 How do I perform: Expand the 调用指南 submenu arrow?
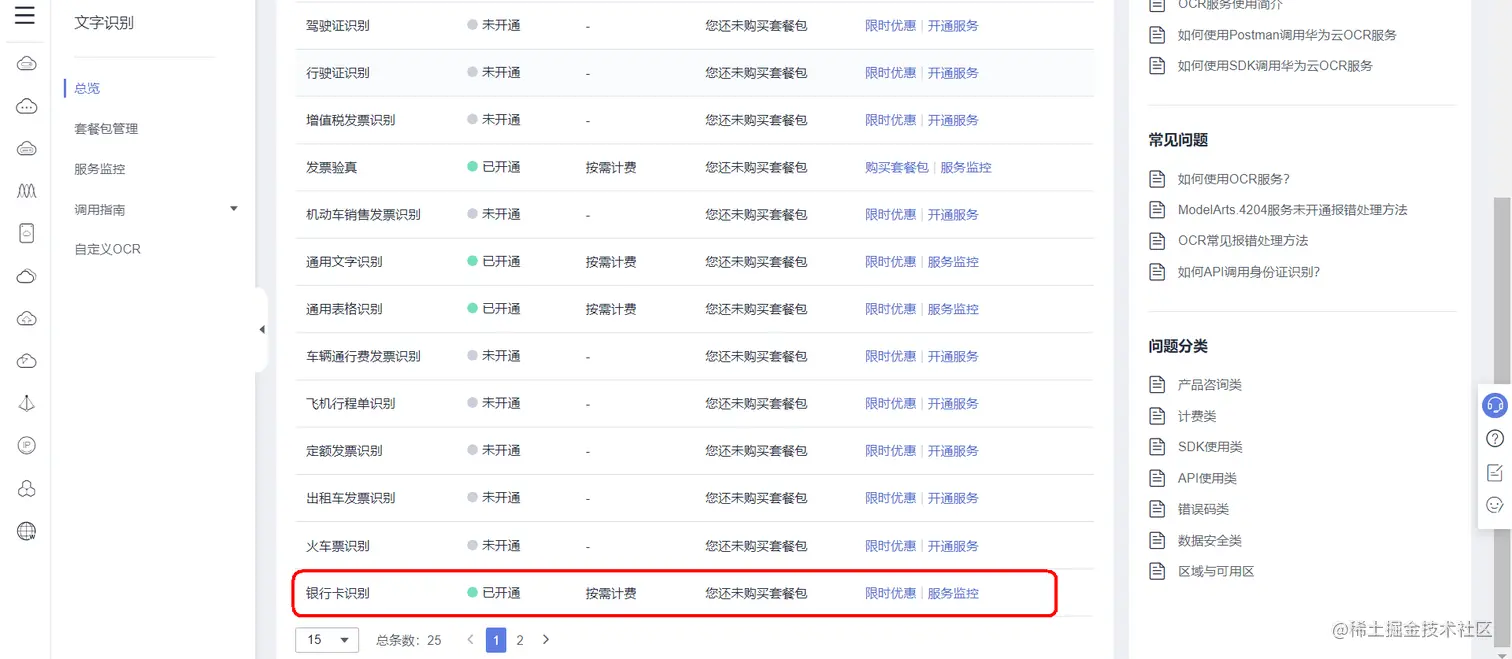pyautogui.click(x=234, y=209)
